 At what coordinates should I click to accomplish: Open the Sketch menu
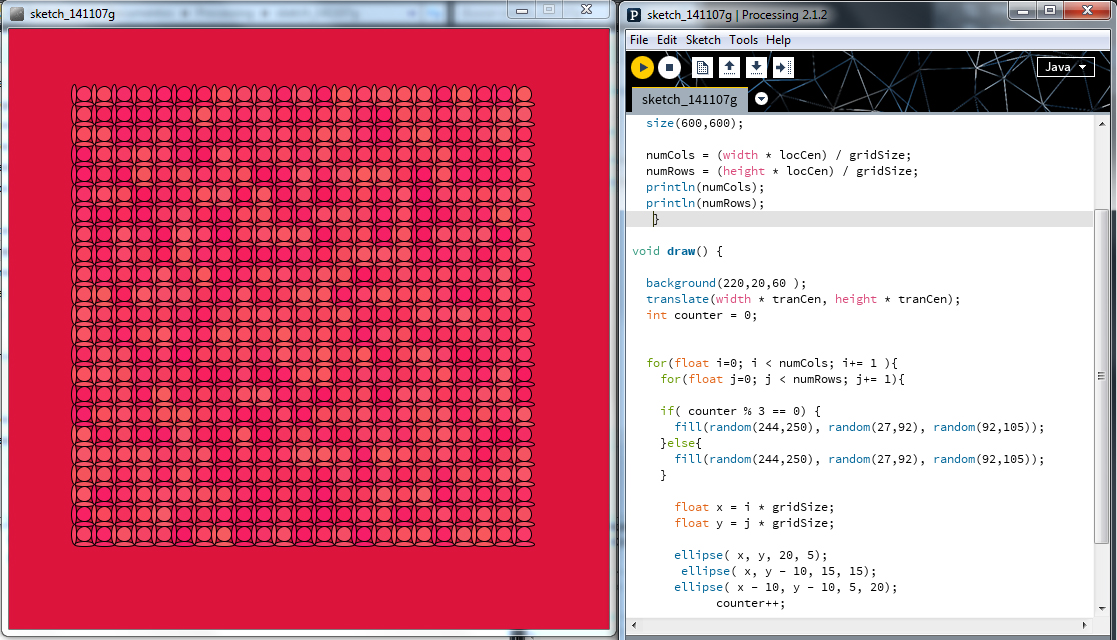pyautogui.click(x=703, y=40)
